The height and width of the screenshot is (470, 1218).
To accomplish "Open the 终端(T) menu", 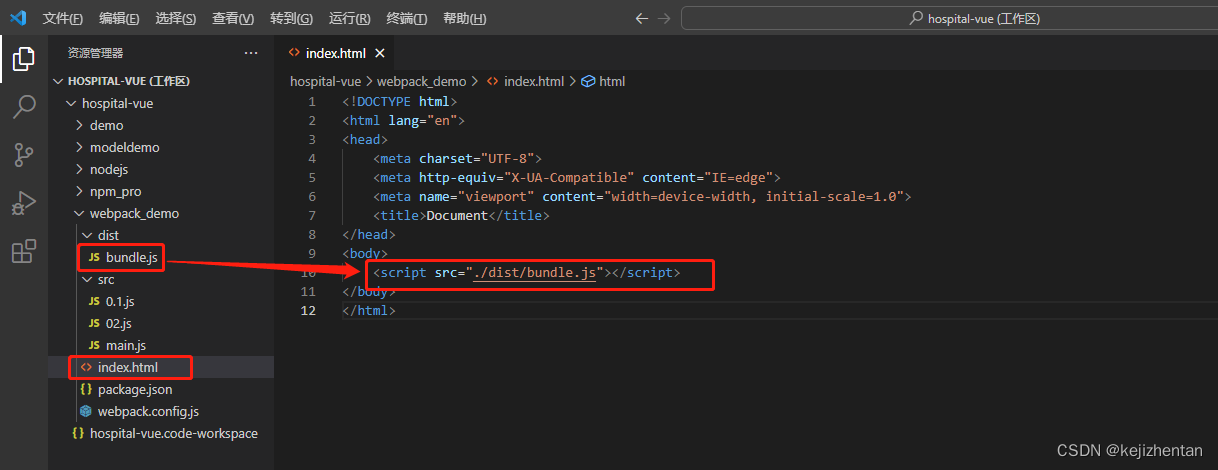I will click(406, 19).
